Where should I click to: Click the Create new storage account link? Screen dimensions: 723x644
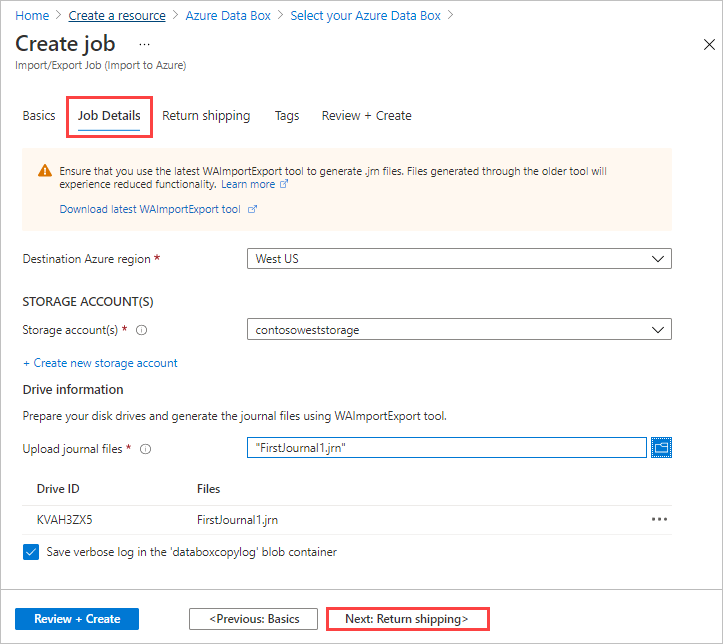[x=100, y=363]
